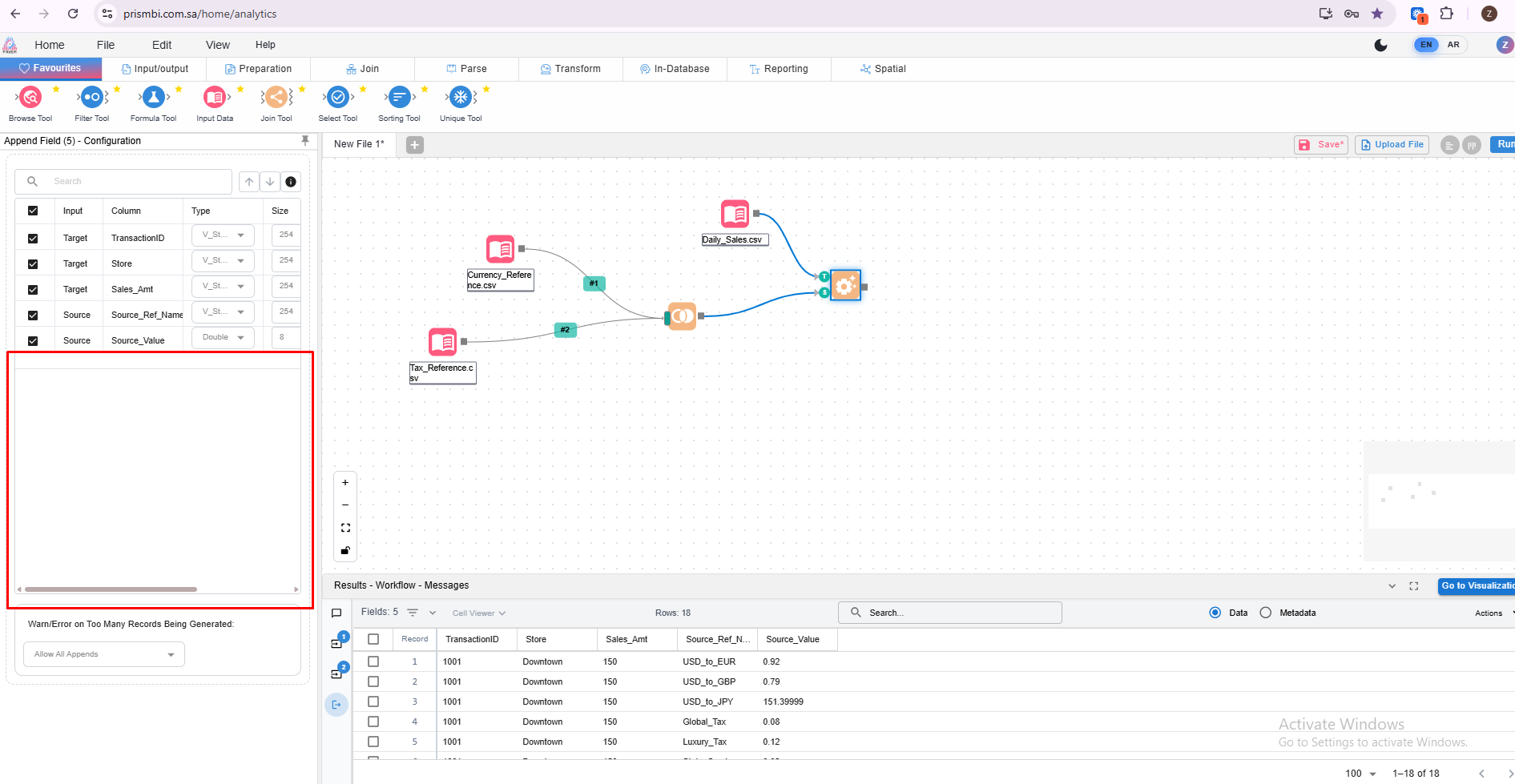
Task: Select the Unique Tool icon
Action: 461,98
